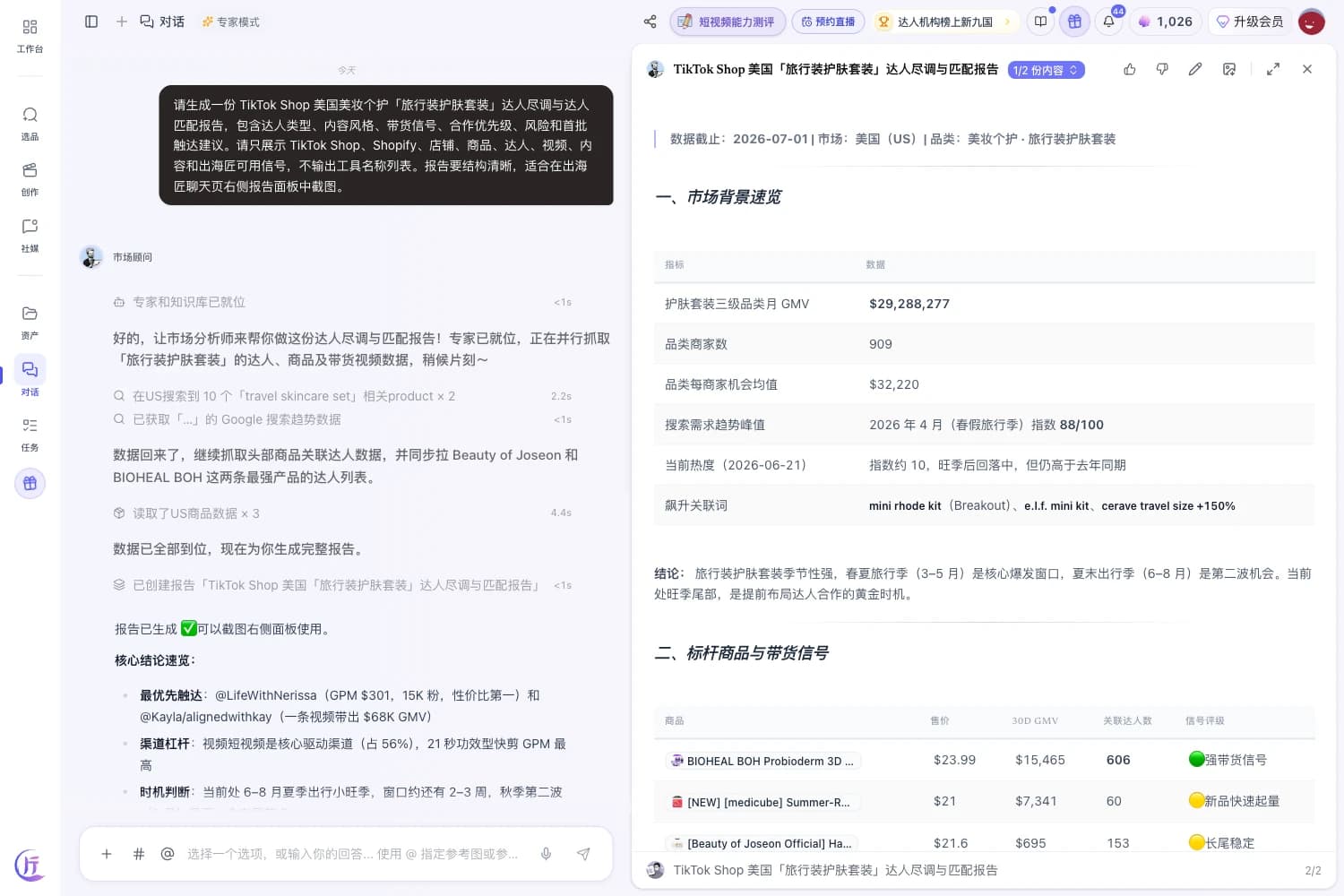The width and height of the screenshot is (1344, 896).
Task: Toggle 专家模式 expert mode
Action: [231, 22]
